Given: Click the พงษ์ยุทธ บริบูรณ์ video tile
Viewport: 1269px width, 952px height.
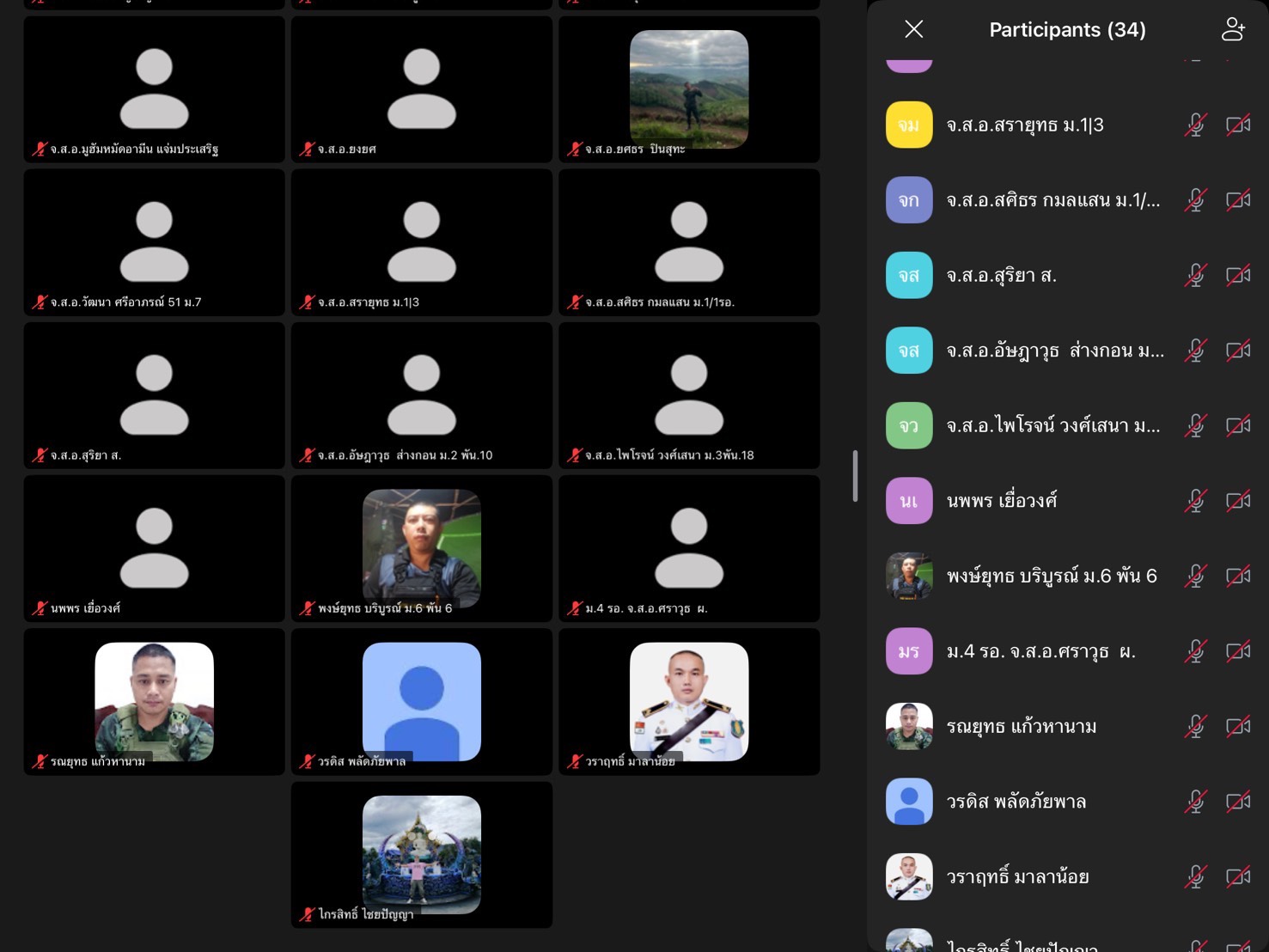Looking at the screenshot, I should click(421, 548).
